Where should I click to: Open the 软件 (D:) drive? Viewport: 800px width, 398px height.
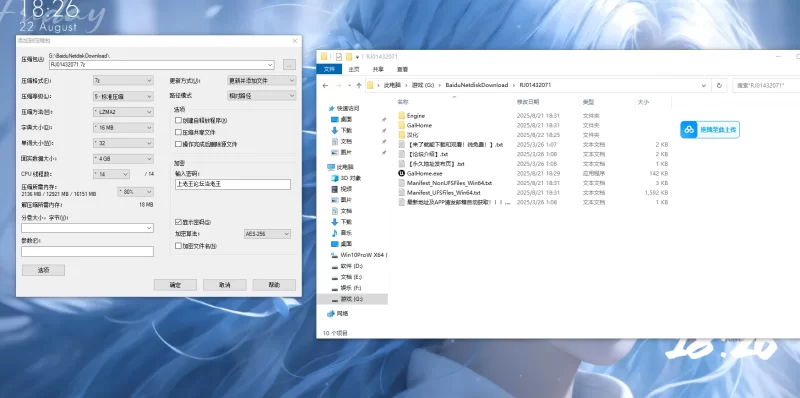tap(347, 266)
